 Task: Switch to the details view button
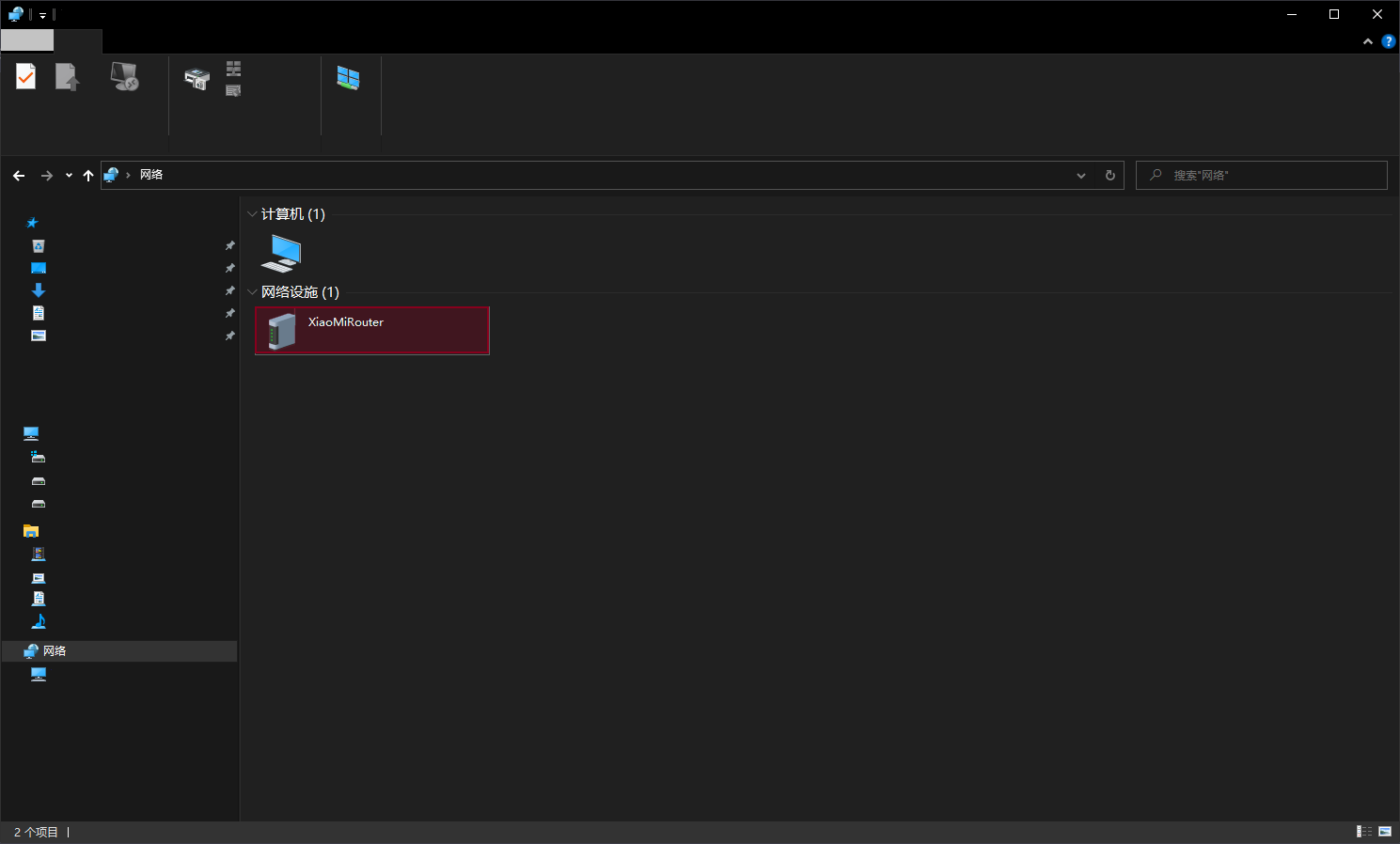click(1364, 831)
